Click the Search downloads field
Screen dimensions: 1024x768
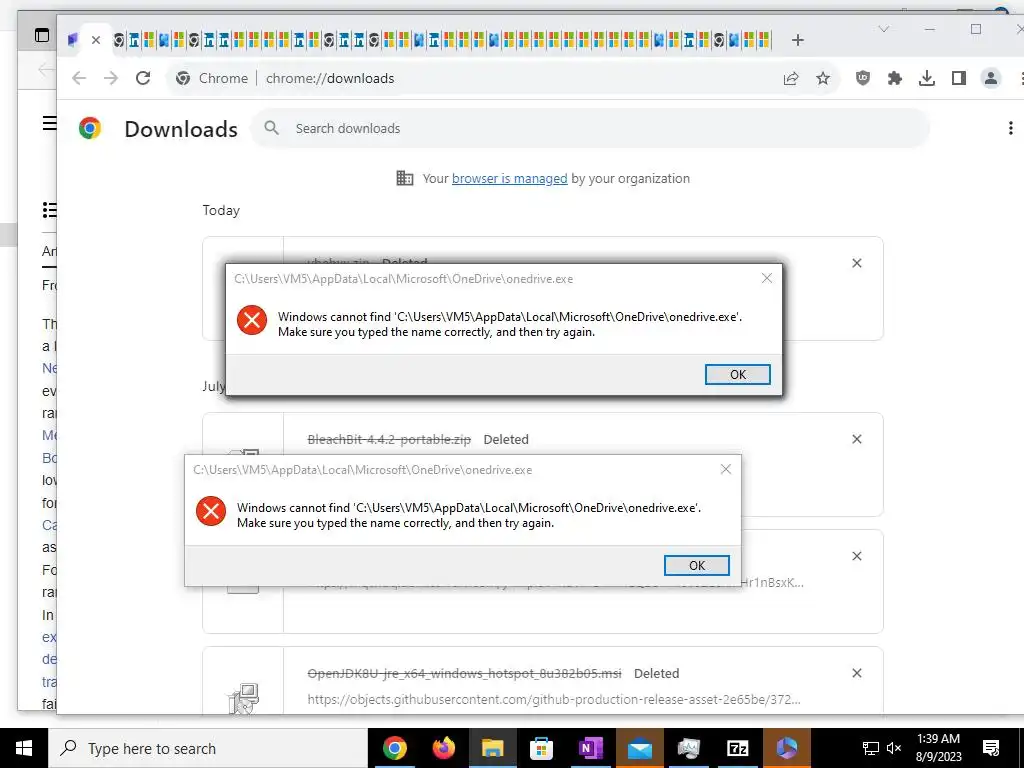pos(590,128)
